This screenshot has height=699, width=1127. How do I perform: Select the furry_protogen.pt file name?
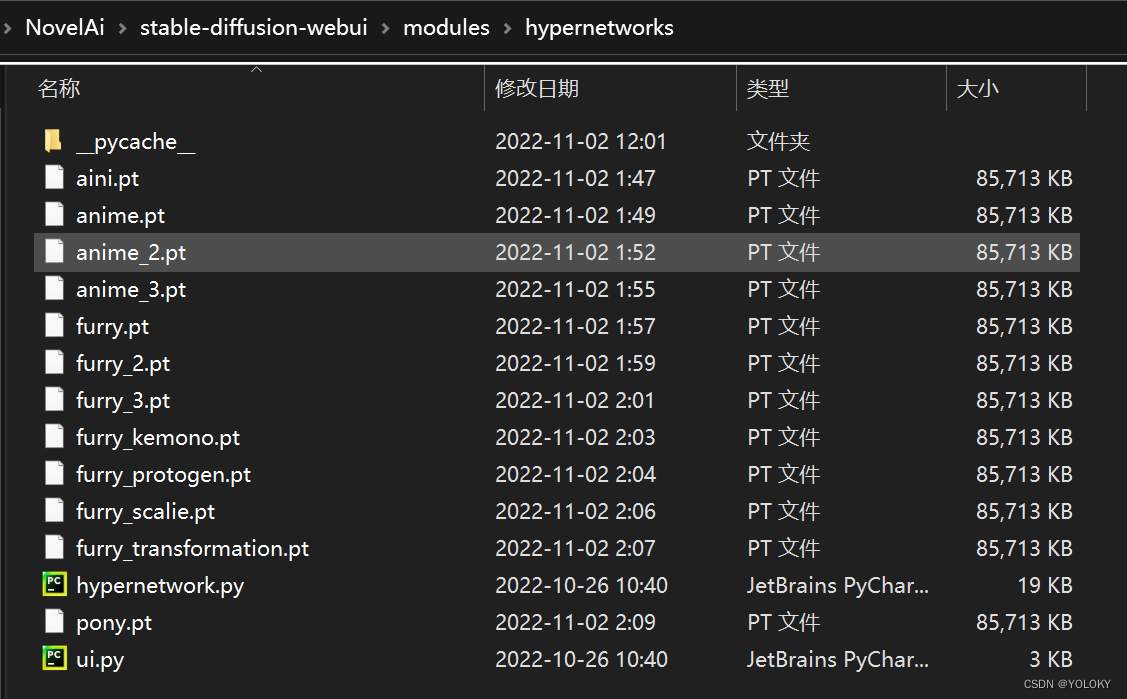tap(163, 474)
